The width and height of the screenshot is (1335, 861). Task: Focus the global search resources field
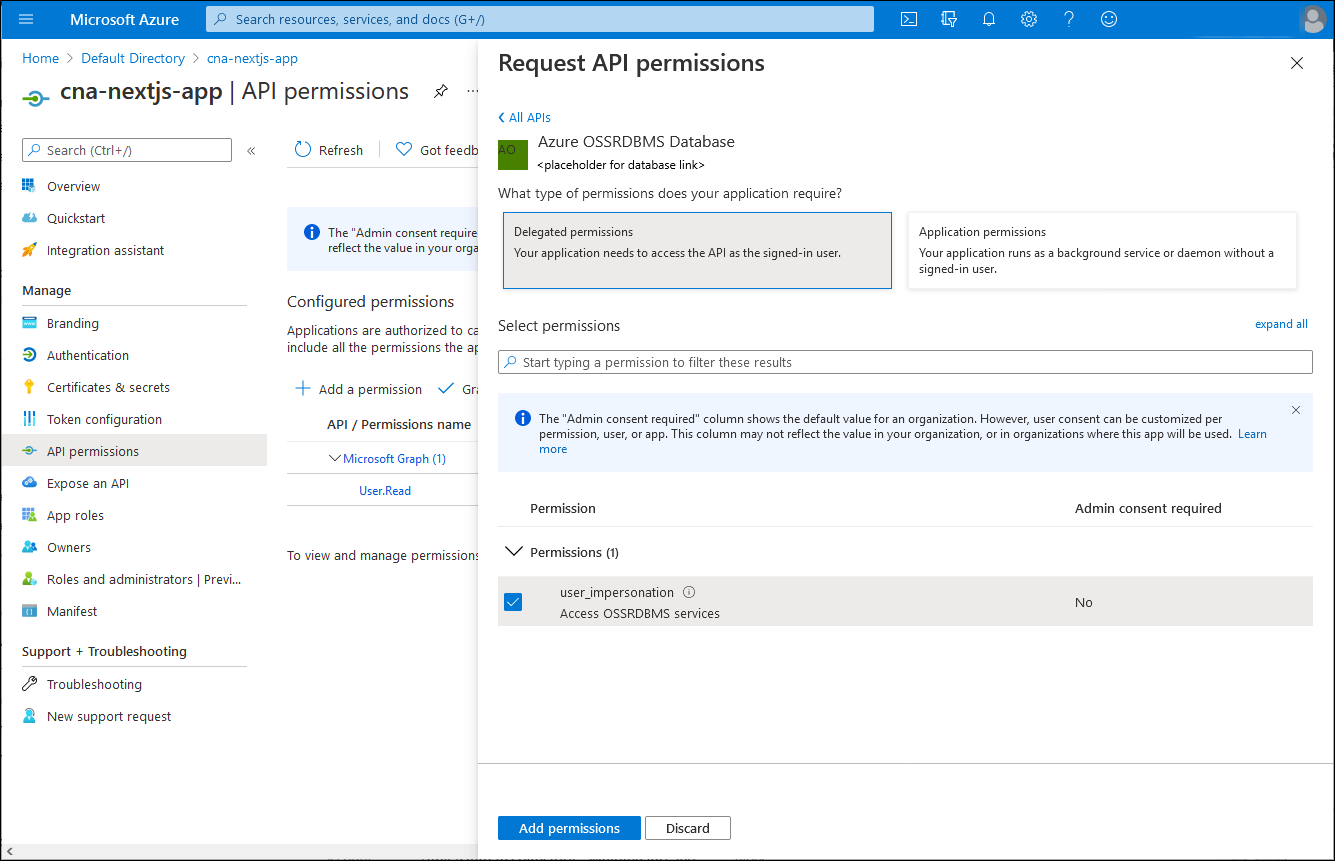540,19
